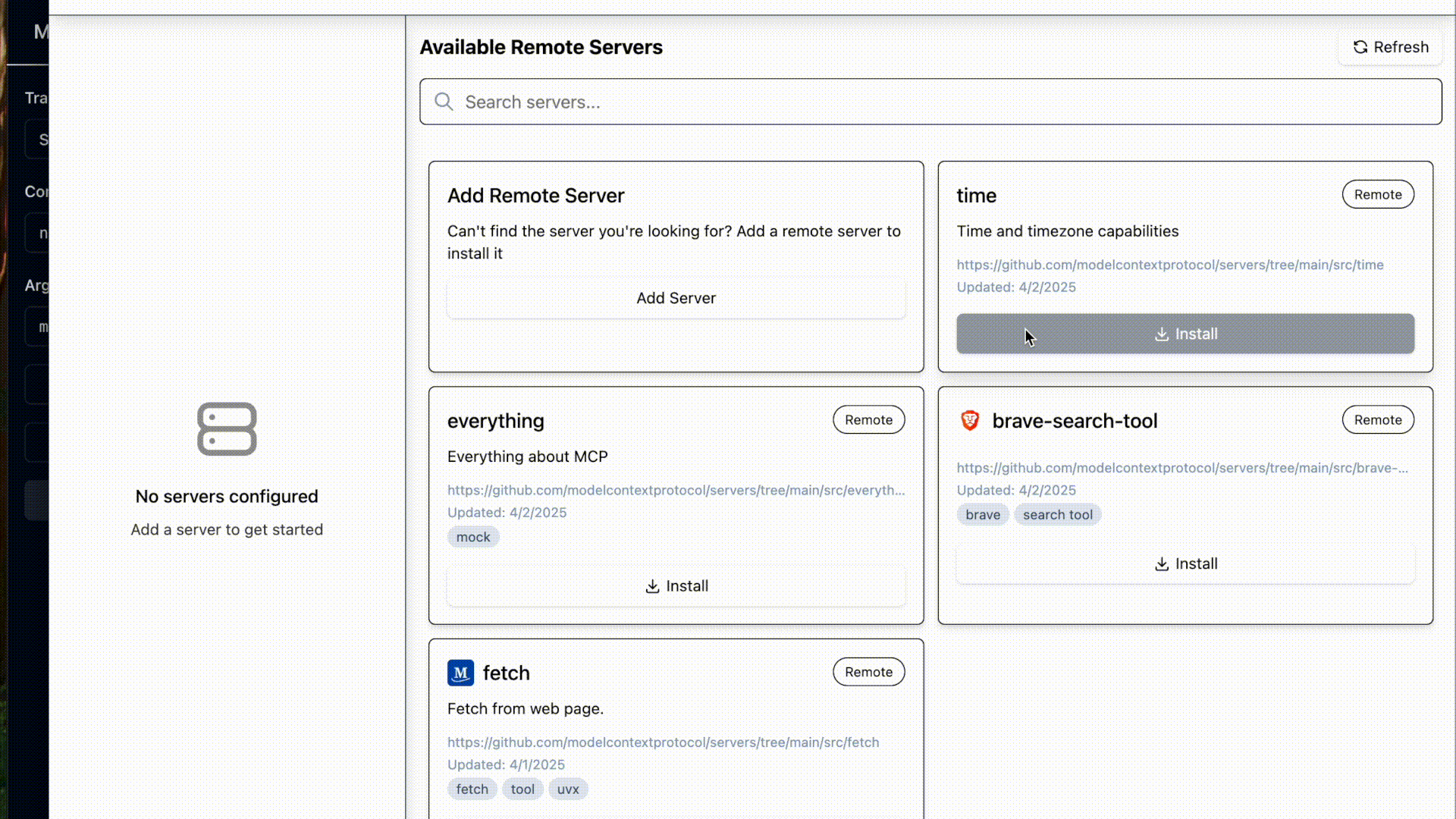Screen dimensions: 1456x819
Task: Click Add Remote Server heading
Action: click(535, 196)
